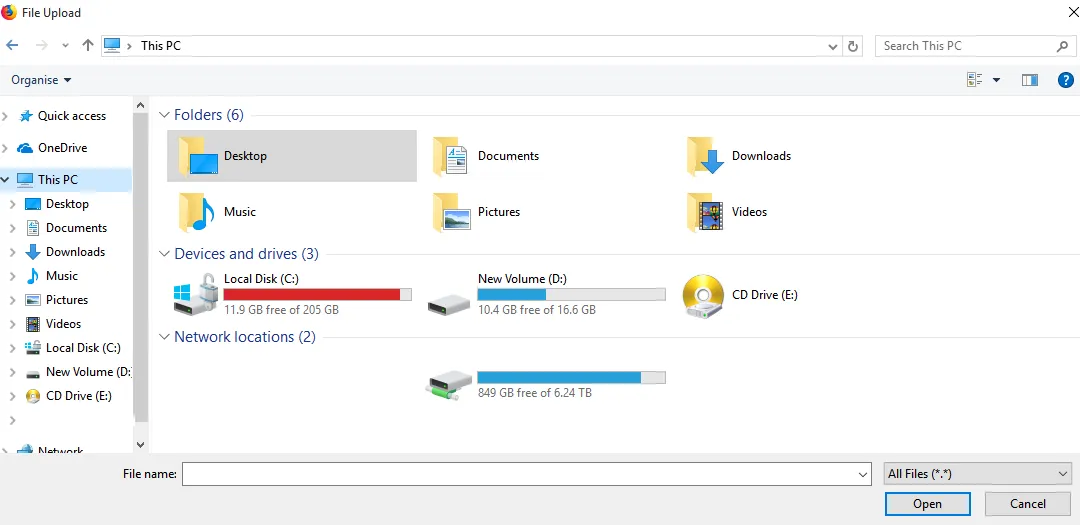Click the Cancel button
Image resolution: width=1080 pixels, height=525 pixels.
click(1028, 504)
